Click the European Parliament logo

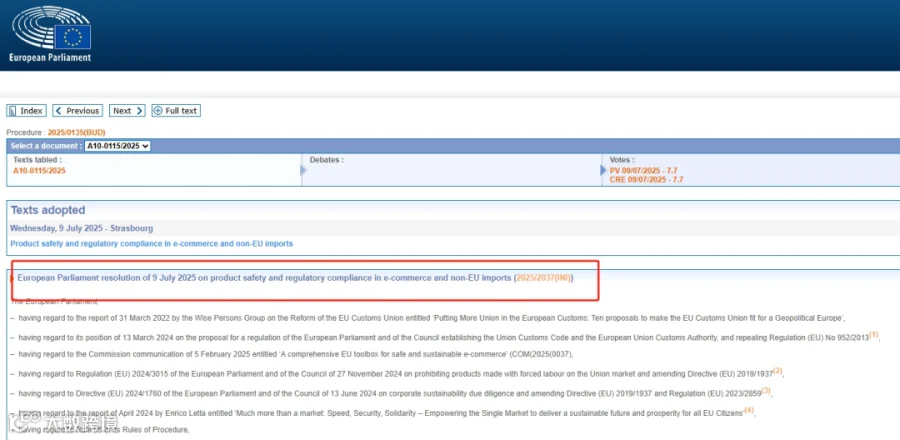click(x=51, y=34)
